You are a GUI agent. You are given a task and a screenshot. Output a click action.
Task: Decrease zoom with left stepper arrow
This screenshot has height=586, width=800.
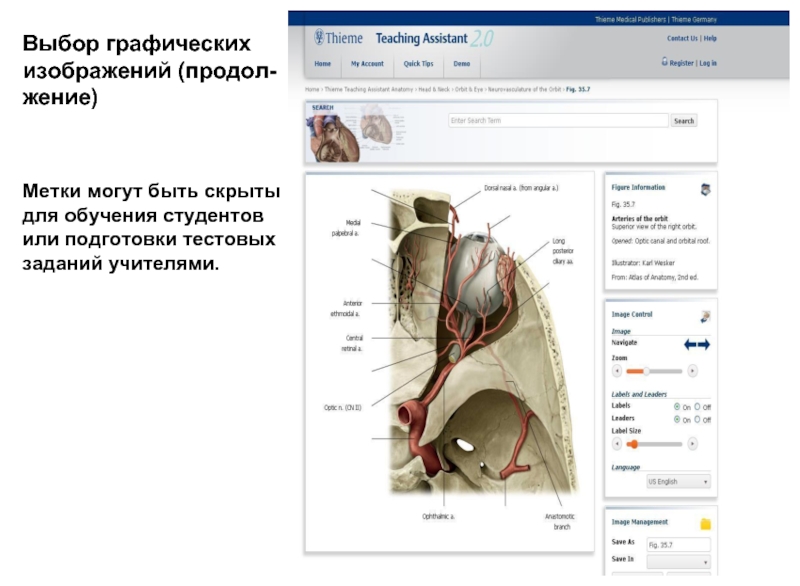[617, 371]
